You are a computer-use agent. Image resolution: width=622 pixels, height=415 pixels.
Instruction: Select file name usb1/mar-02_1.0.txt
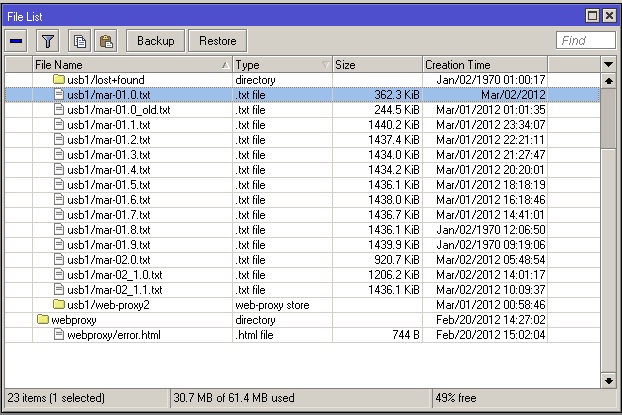tap(115, 275)
